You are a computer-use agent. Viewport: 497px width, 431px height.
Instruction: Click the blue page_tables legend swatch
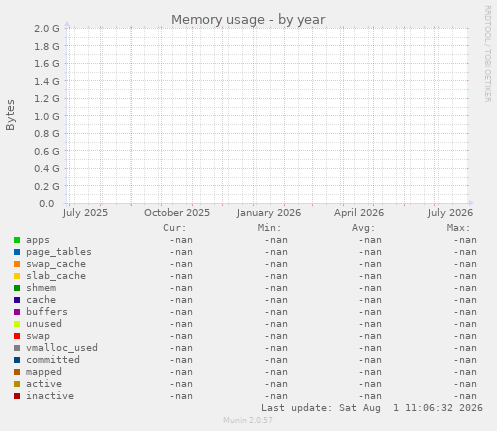click(17, 252)
